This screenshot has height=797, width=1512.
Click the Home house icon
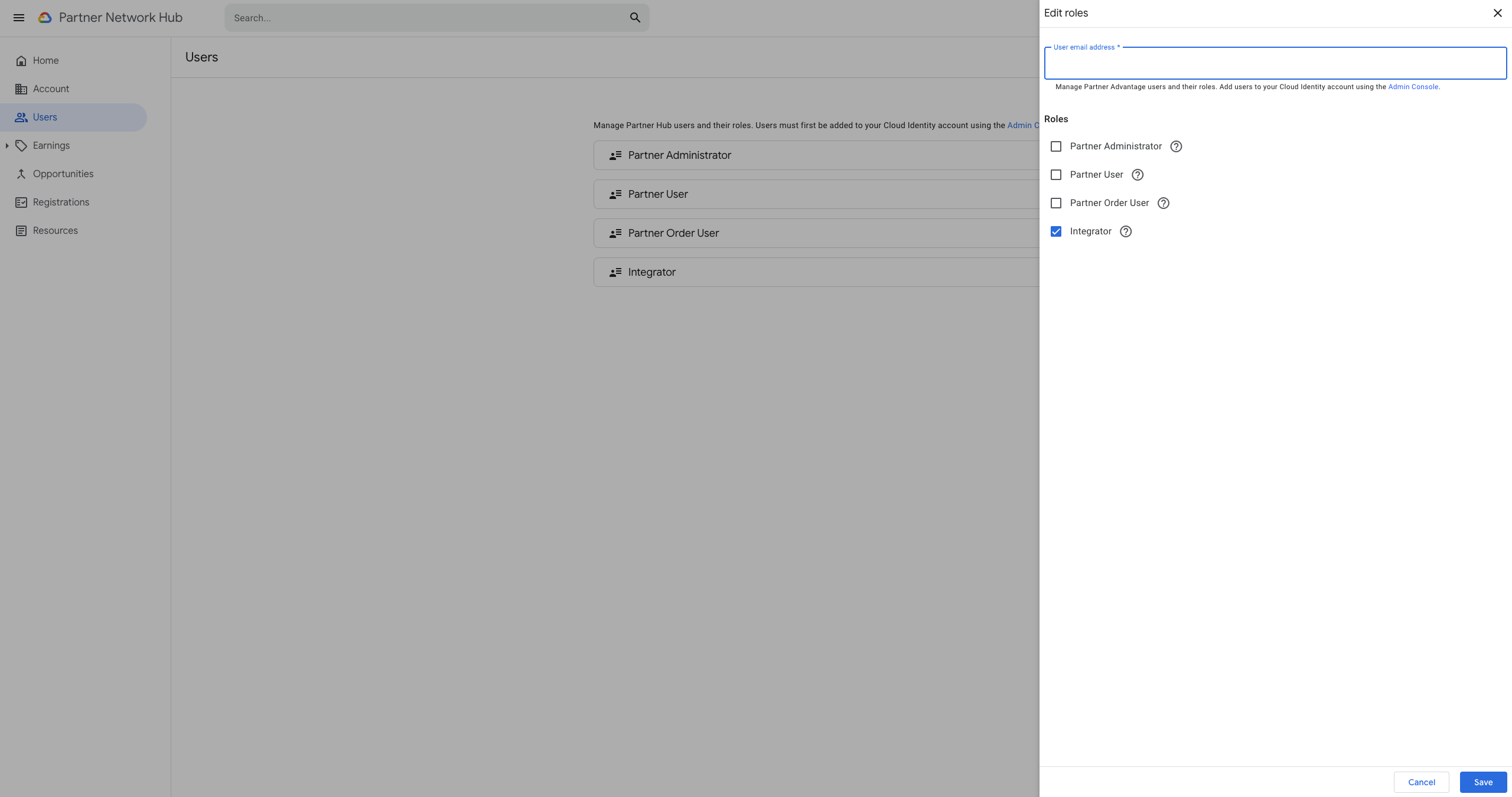click(21, 61)
